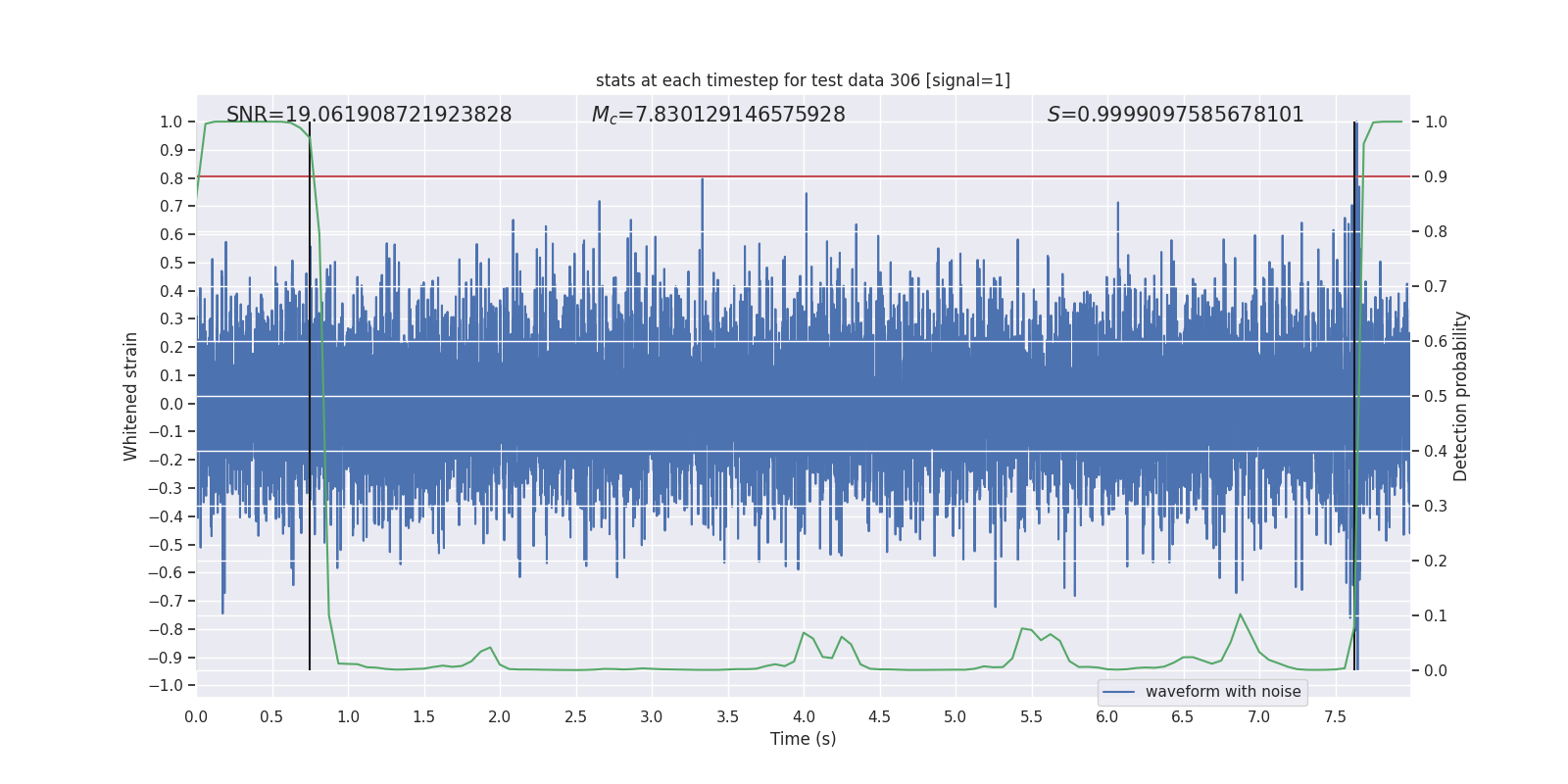Select the Mc=7.830129146575928 annotation
1568x784 pixels.
pos(718,115)
